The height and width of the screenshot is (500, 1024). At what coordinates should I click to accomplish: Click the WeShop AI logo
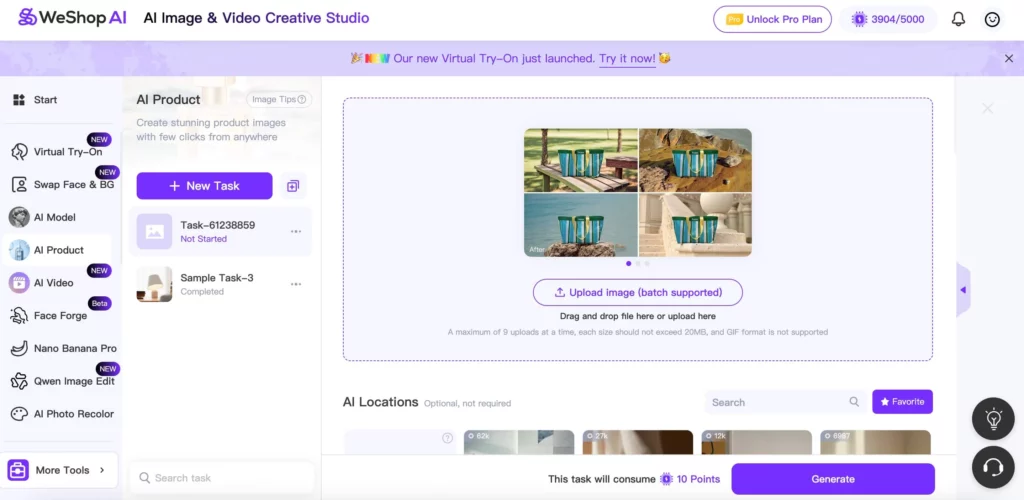point(71,18)
